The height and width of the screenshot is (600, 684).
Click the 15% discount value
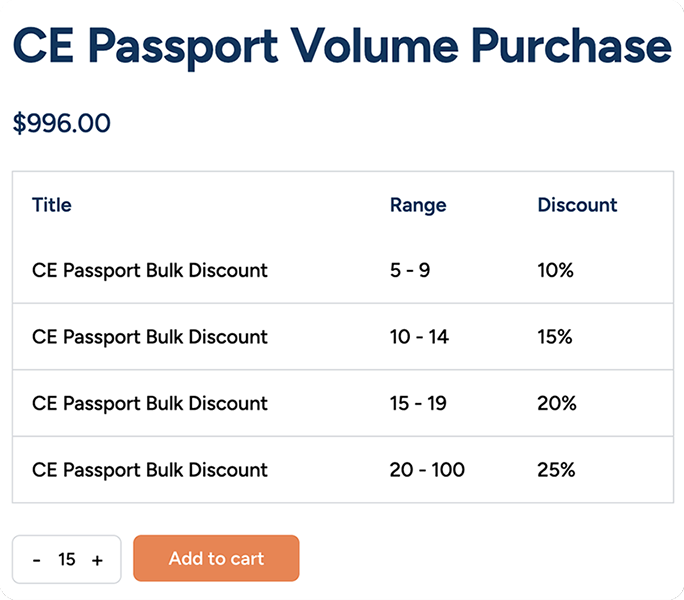click(x=555, y=337)
